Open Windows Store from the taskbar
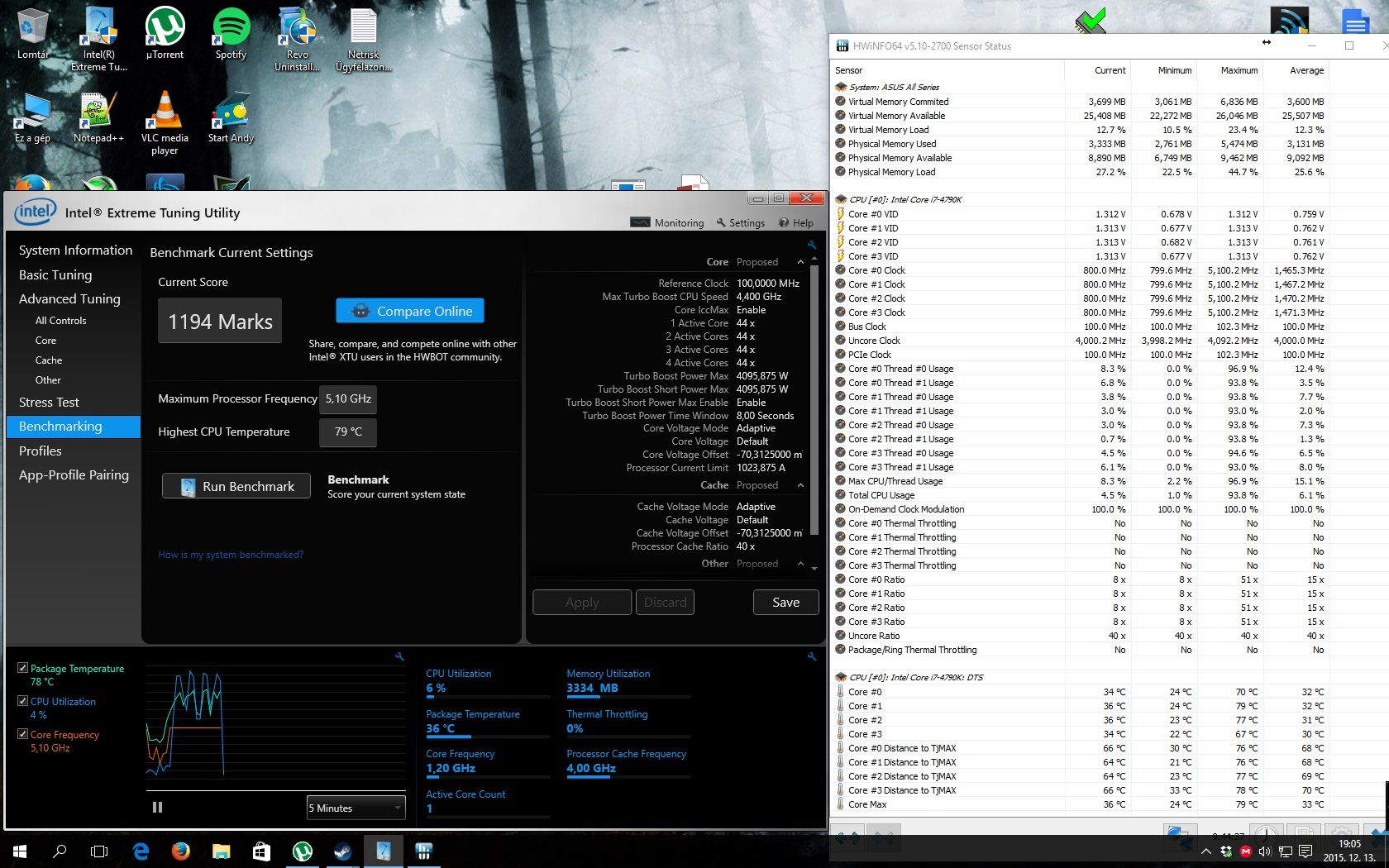 pyautogui.click(x=261, y=851)
